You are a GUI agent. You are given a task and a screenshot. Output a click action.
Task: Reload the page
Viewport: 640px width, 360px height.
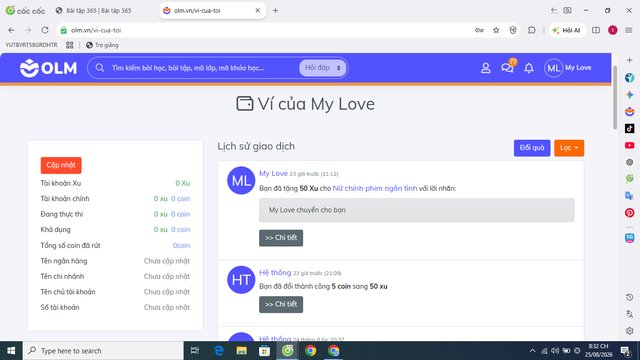45,30
